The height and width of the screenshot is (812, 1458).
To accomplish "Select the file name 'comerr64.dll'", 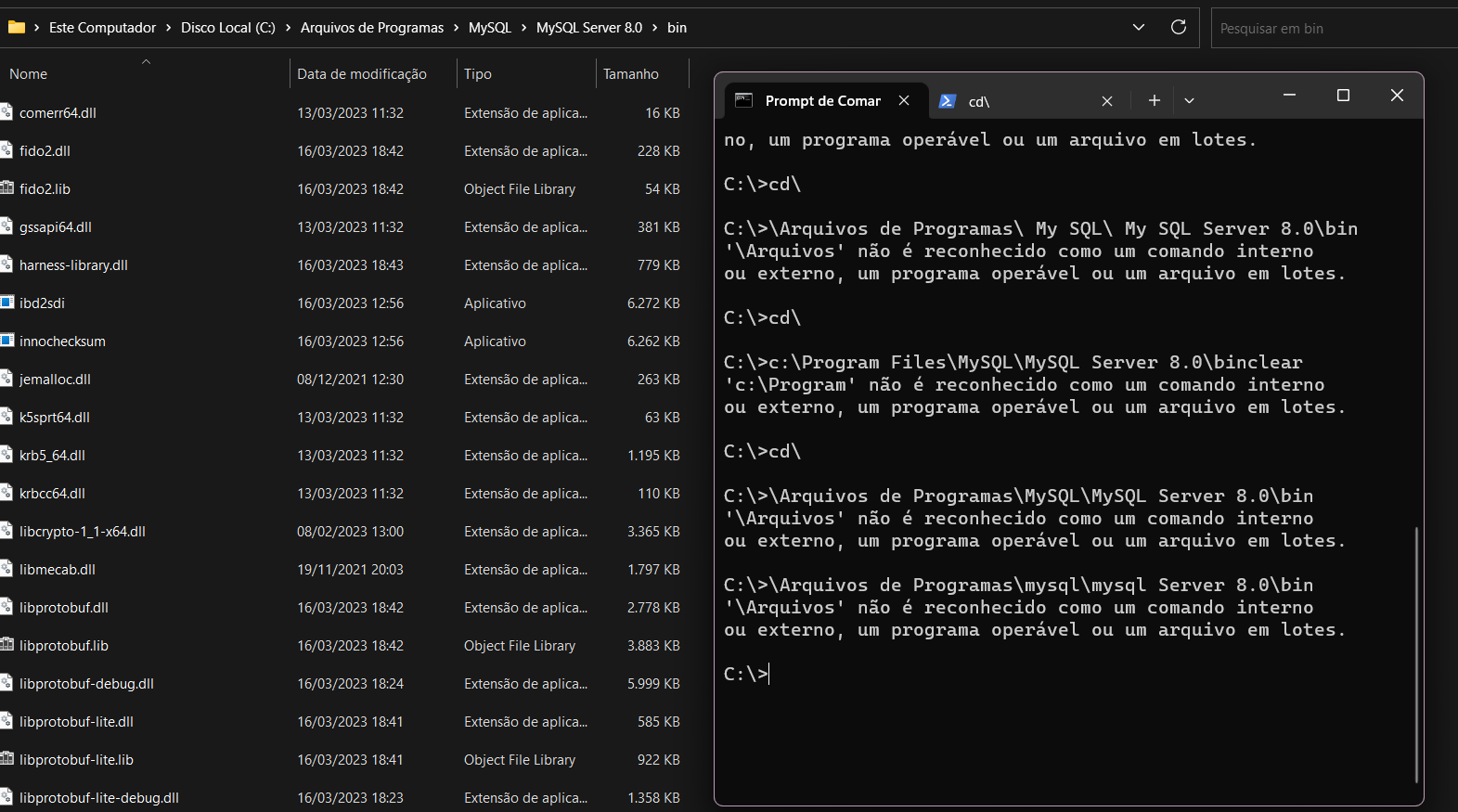I will click(58, 113).
